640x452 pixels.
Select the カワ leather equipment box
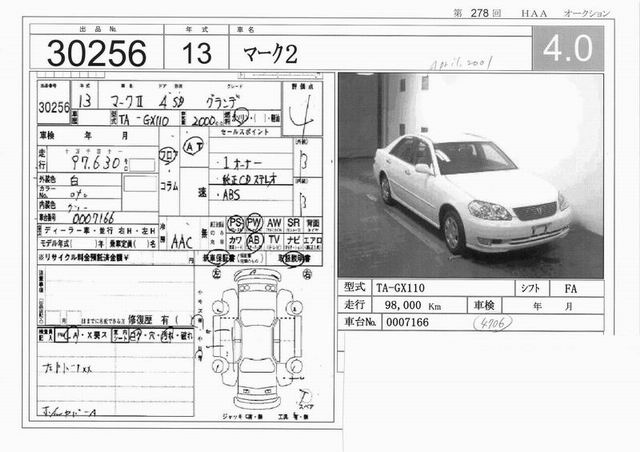click(235, 241)
